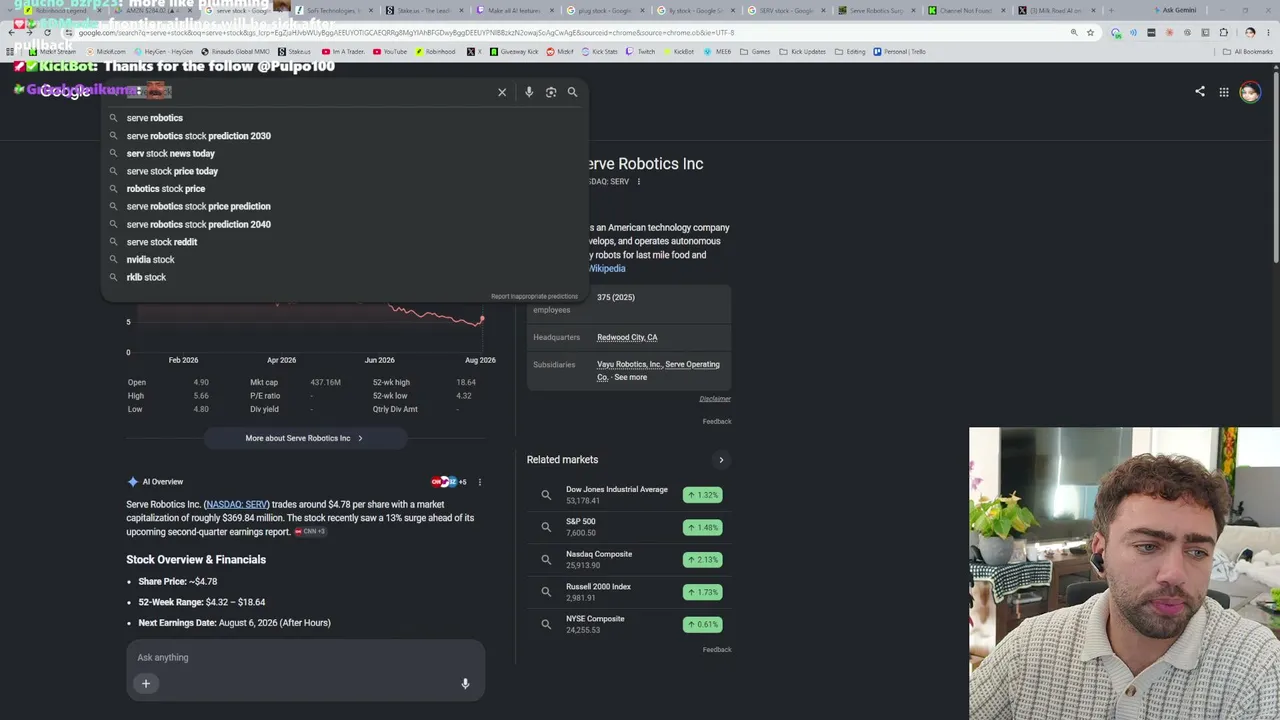Open Dow Jones Industrial Average market
The width and height of the screenshot is (1280, 720).
629,495
